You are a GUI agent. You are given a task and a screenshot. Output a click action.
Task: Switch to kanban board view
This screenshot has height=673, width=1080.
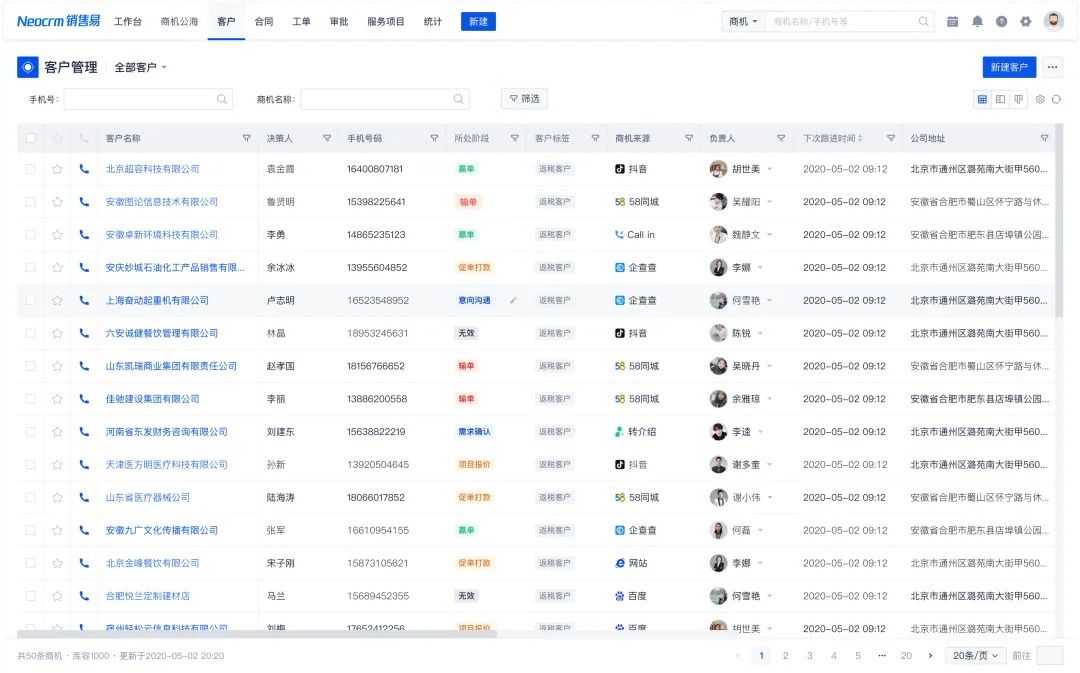tap(1018, 99)
